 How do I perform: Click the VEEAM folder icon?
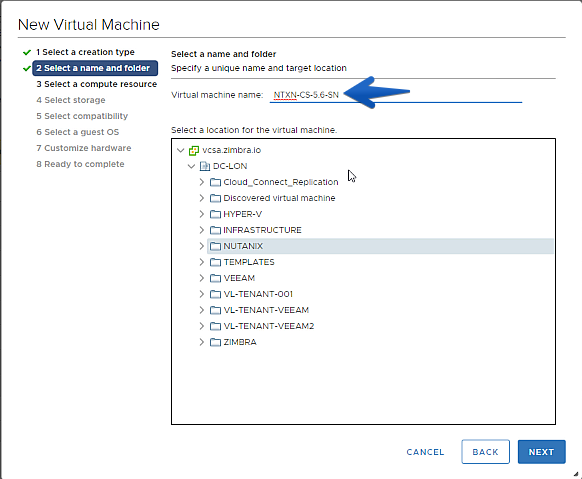pos(215,278)
